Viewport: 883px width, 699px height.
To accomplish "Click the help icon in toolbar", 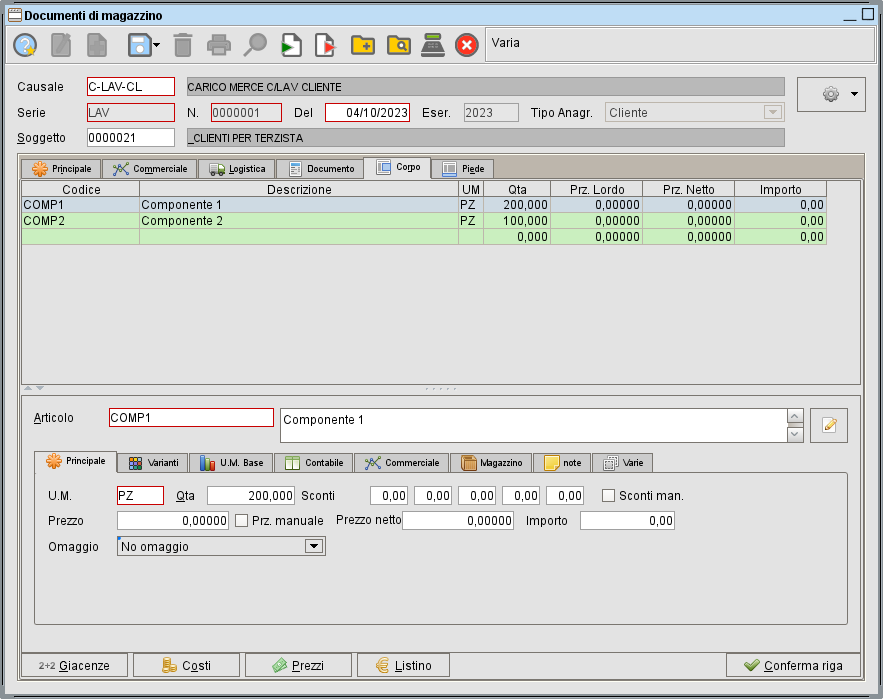I will tap(25, 45).
